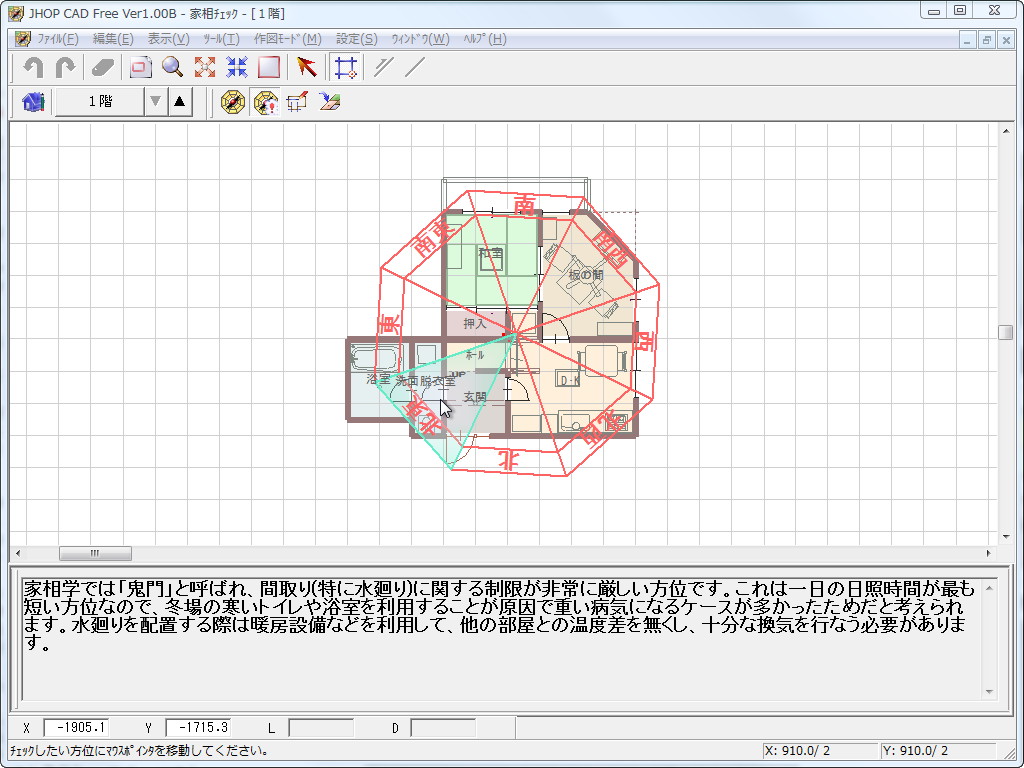Open the 1階 floor selector

100,102
